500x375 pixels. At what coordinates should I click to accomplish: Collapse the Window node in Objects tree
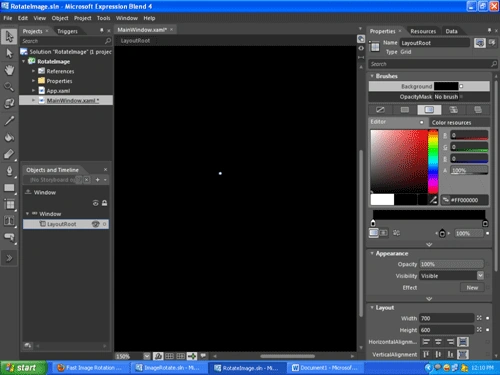click(x=27, y=214)
